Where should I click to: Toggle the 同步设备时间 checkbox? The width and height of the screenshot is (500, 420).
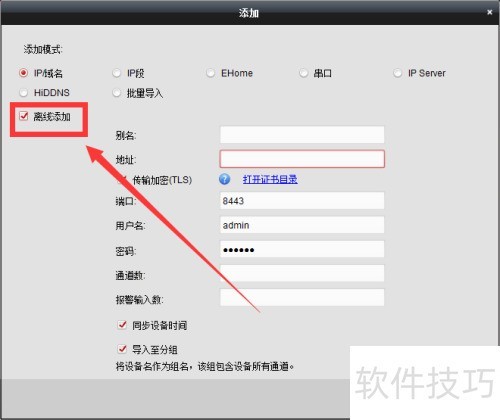[122, 324]
